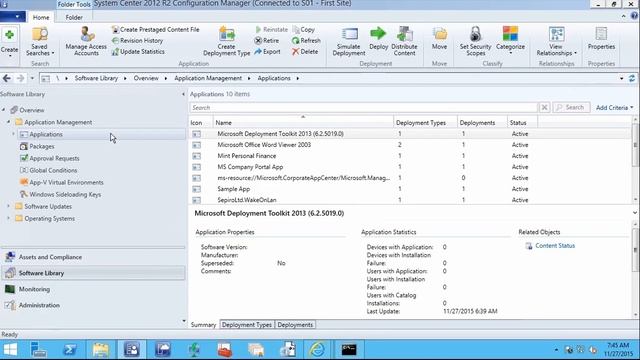Open the Monitoring workspace

93,289
